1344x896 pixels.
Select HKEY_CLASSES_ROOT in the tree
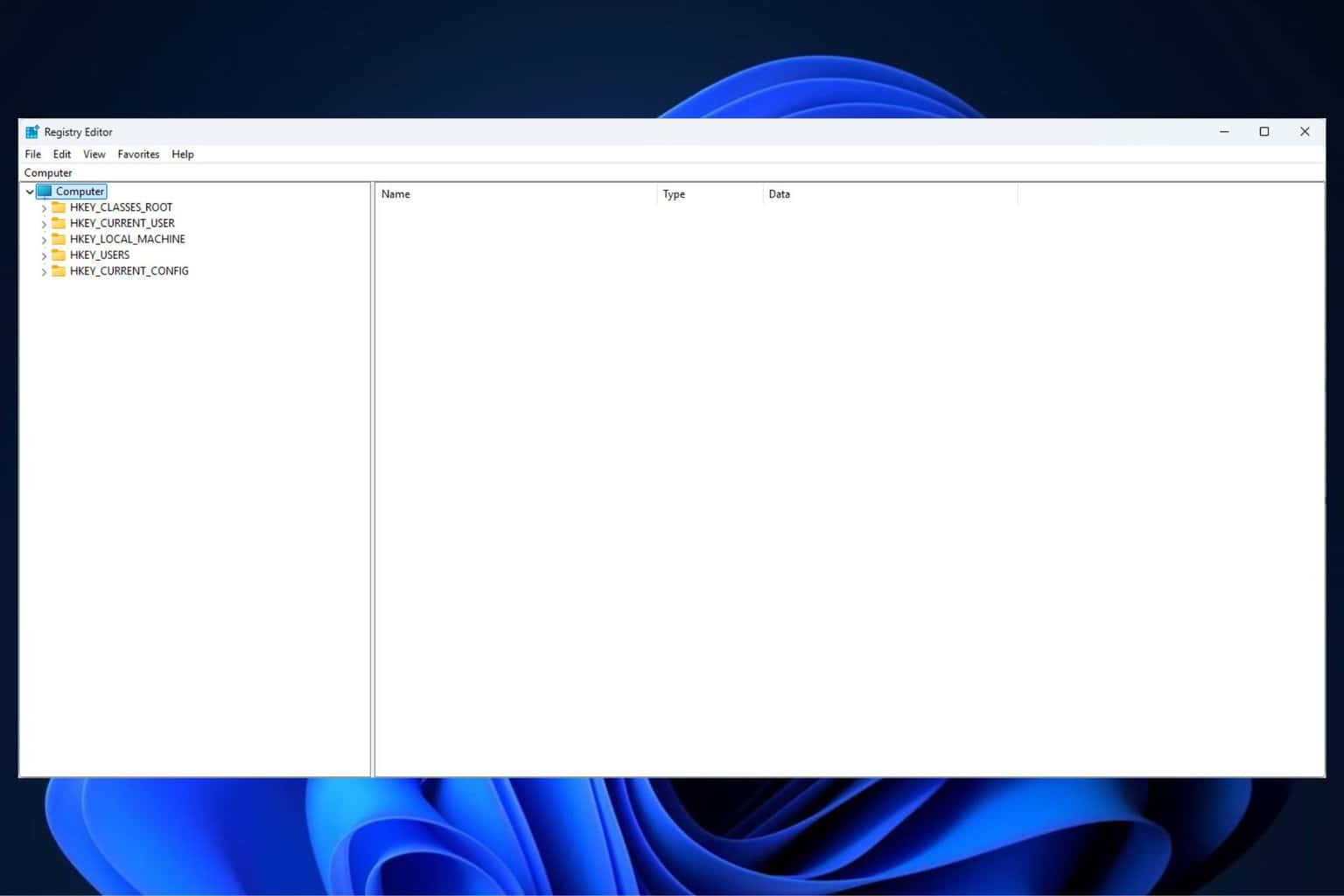tap(121, 207)
